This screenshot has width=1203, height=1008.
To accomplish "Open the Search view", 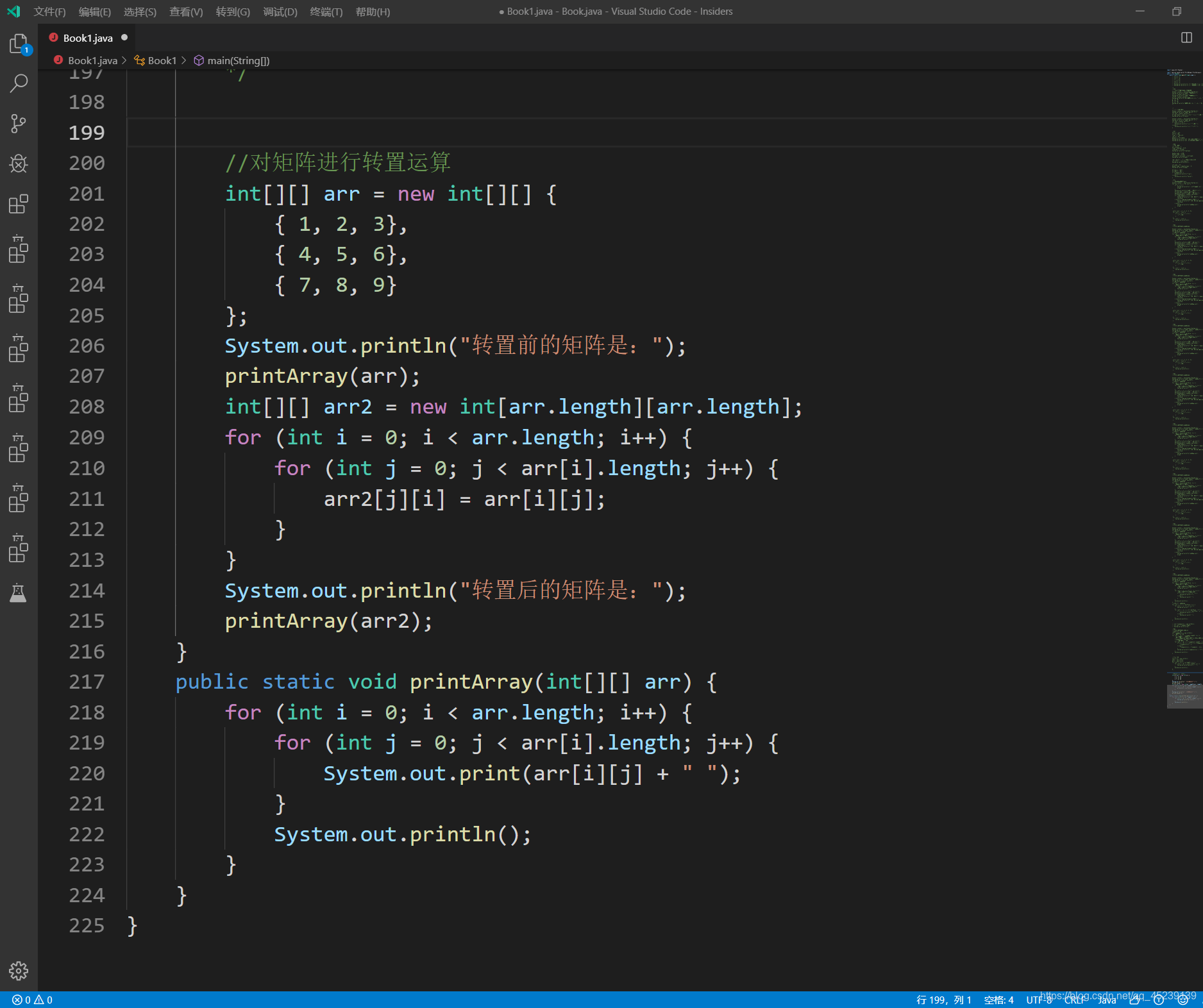I will pyautogui.click(x=19, y=83).
